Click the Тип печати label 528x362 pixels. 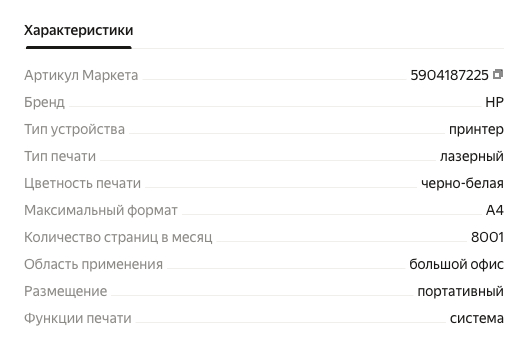[60, 156]
